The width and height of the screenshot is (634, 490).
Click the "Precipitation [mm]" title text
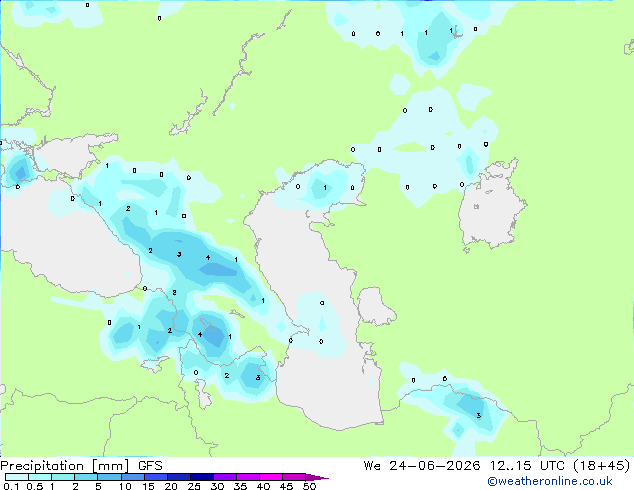(x=65, y=466)
